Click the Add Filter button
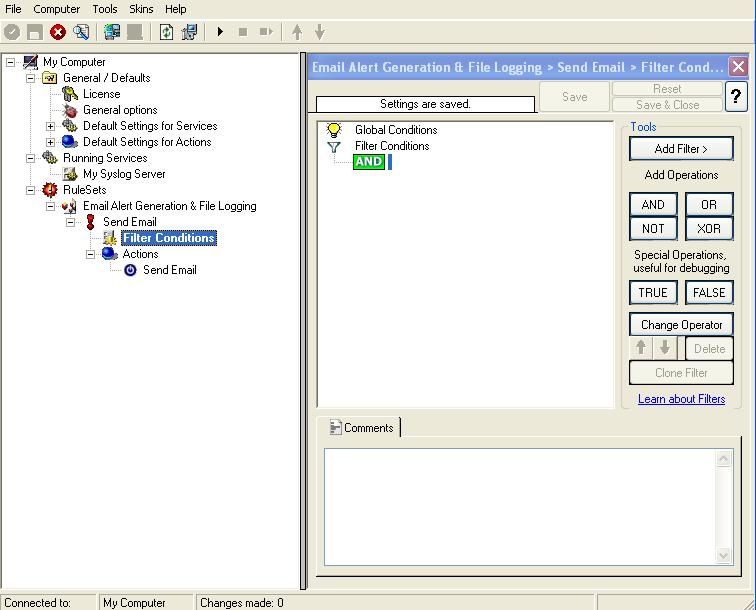Image resolution: width=756 pixels, height=610 pixels. [681, 149]
